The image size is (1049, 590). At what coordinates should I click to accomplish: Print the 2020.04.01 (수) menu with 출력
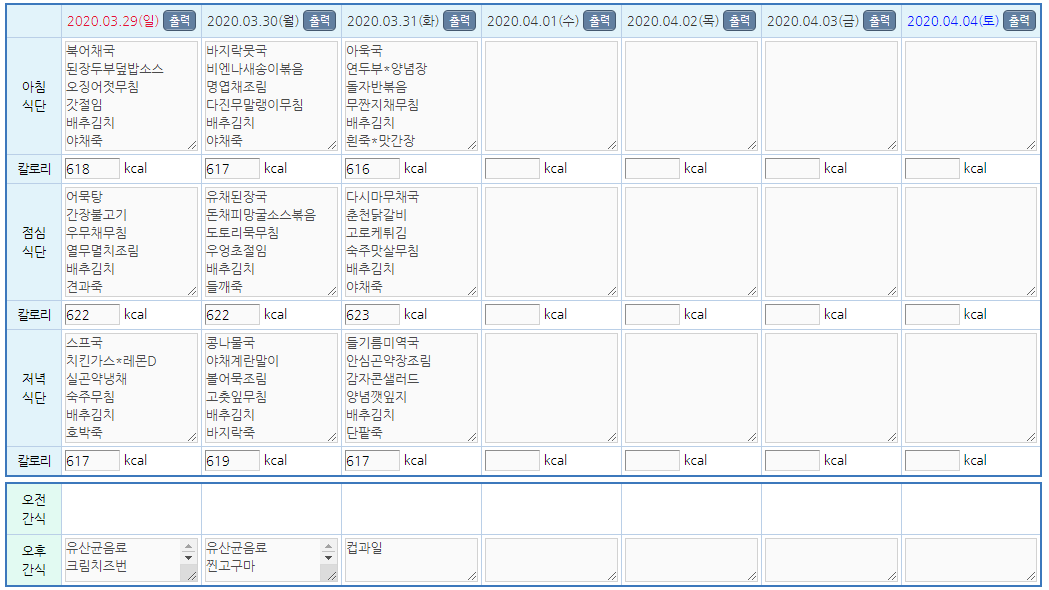598,21
